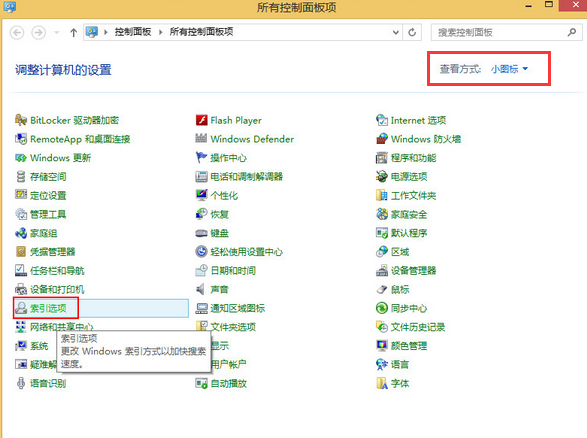The width and height of the screenshot is (587, 438).
Task: Open the 电源选项 icon
Action: (x=382, y=176)
